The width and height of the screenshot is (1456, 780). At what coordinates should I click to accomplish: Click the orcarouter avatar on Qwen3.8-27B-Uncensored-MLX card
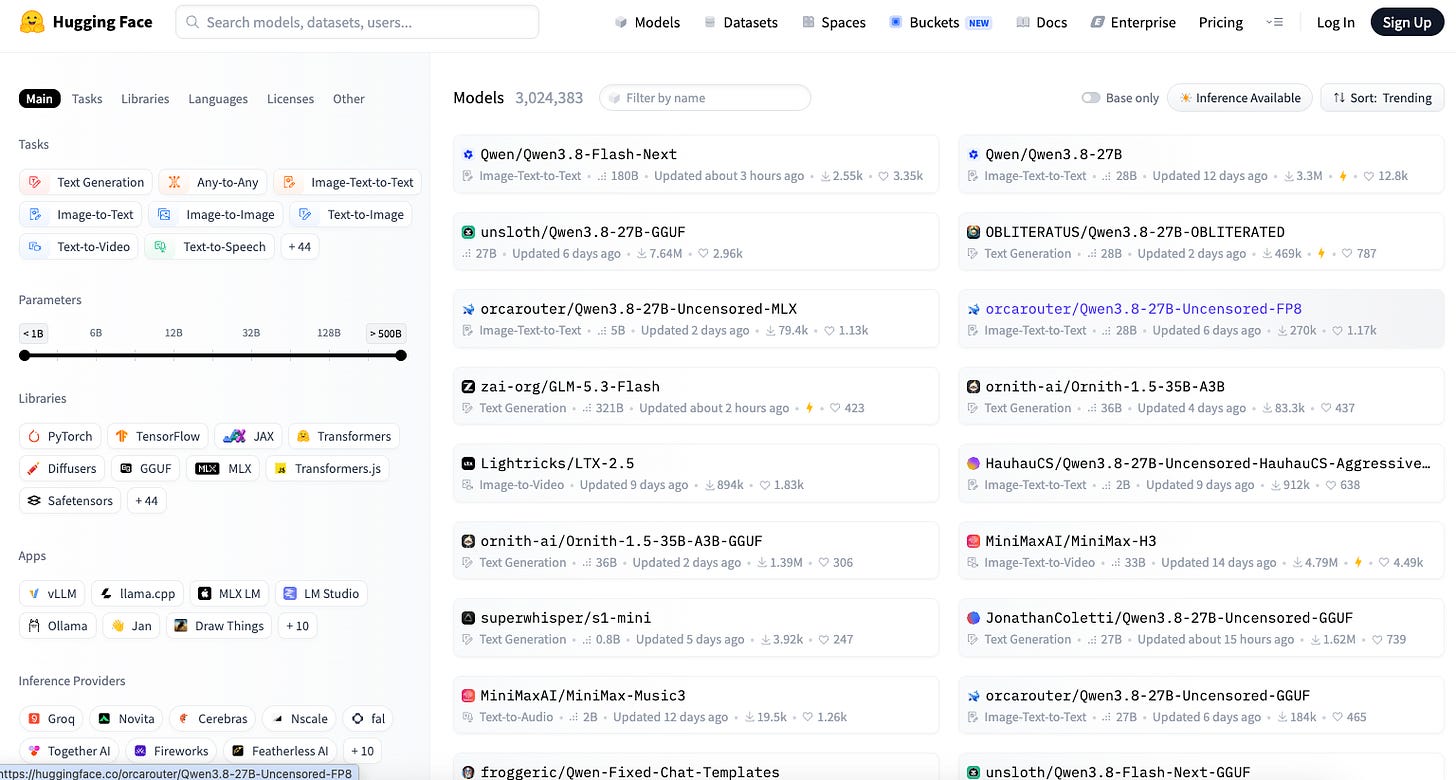coord(468,309)
